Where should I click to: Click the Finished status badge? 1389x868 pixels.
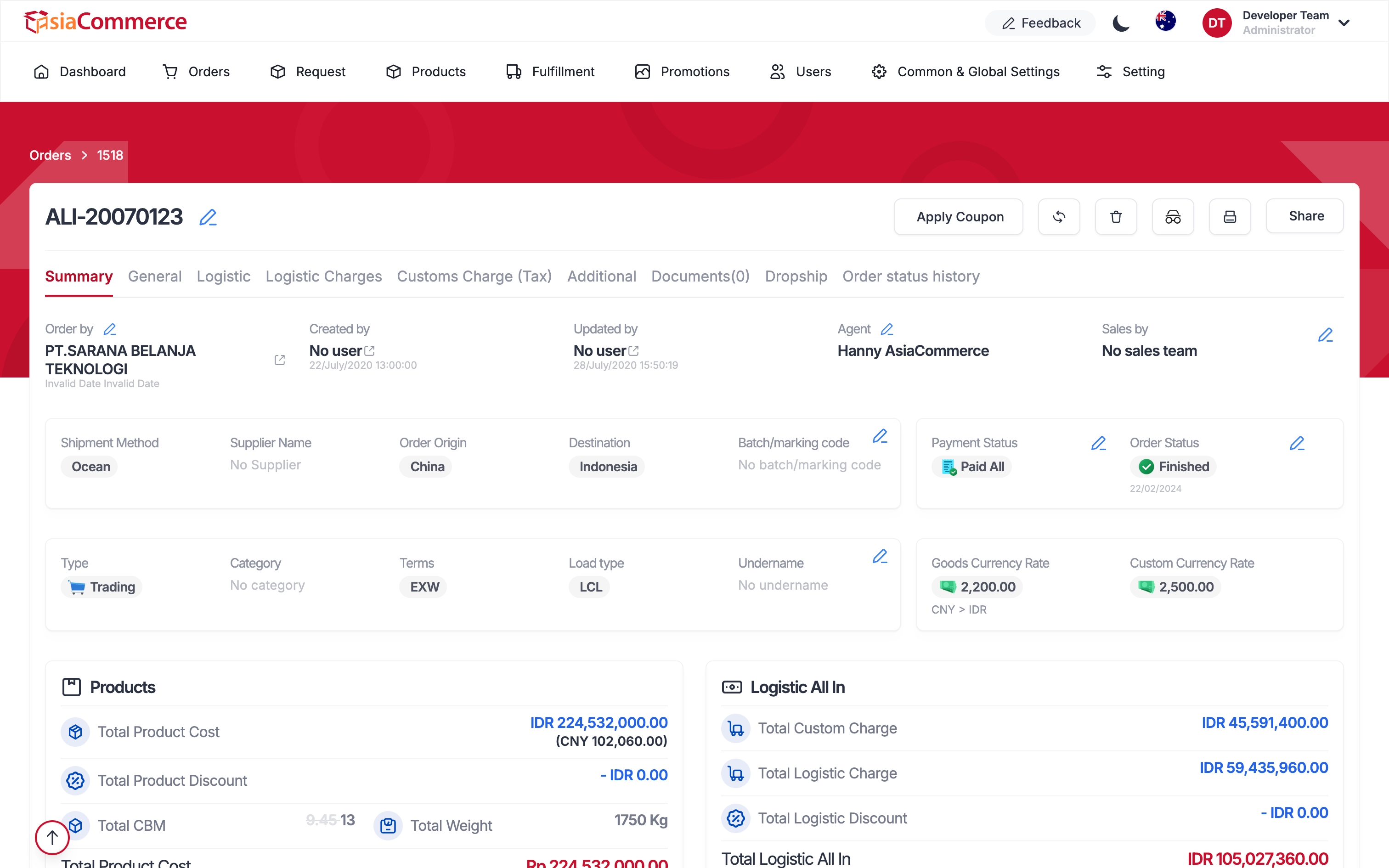(x=1173, y=467)
